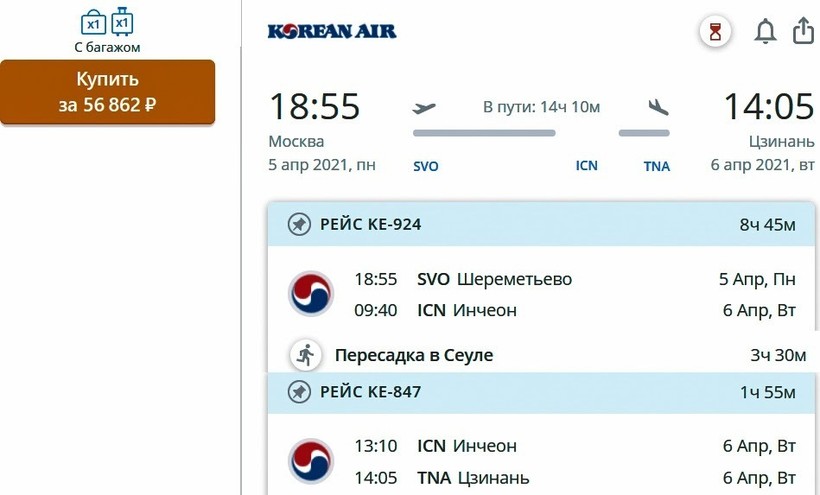Click the Пересадка в Сеуле transfer row
820x495 pixels.
[x=414, y=355]
